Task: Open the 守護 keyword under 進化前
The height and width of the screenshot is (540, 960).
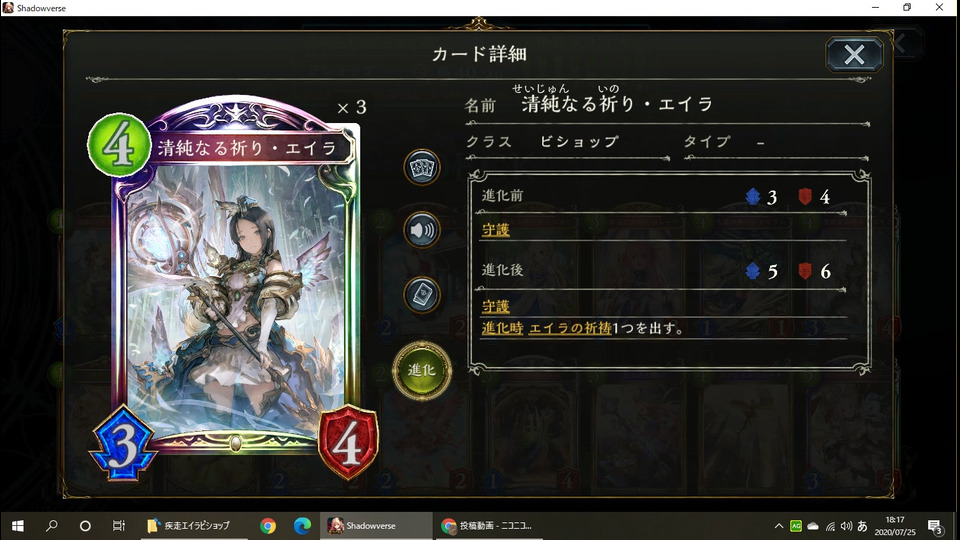Action: [495, 230]
